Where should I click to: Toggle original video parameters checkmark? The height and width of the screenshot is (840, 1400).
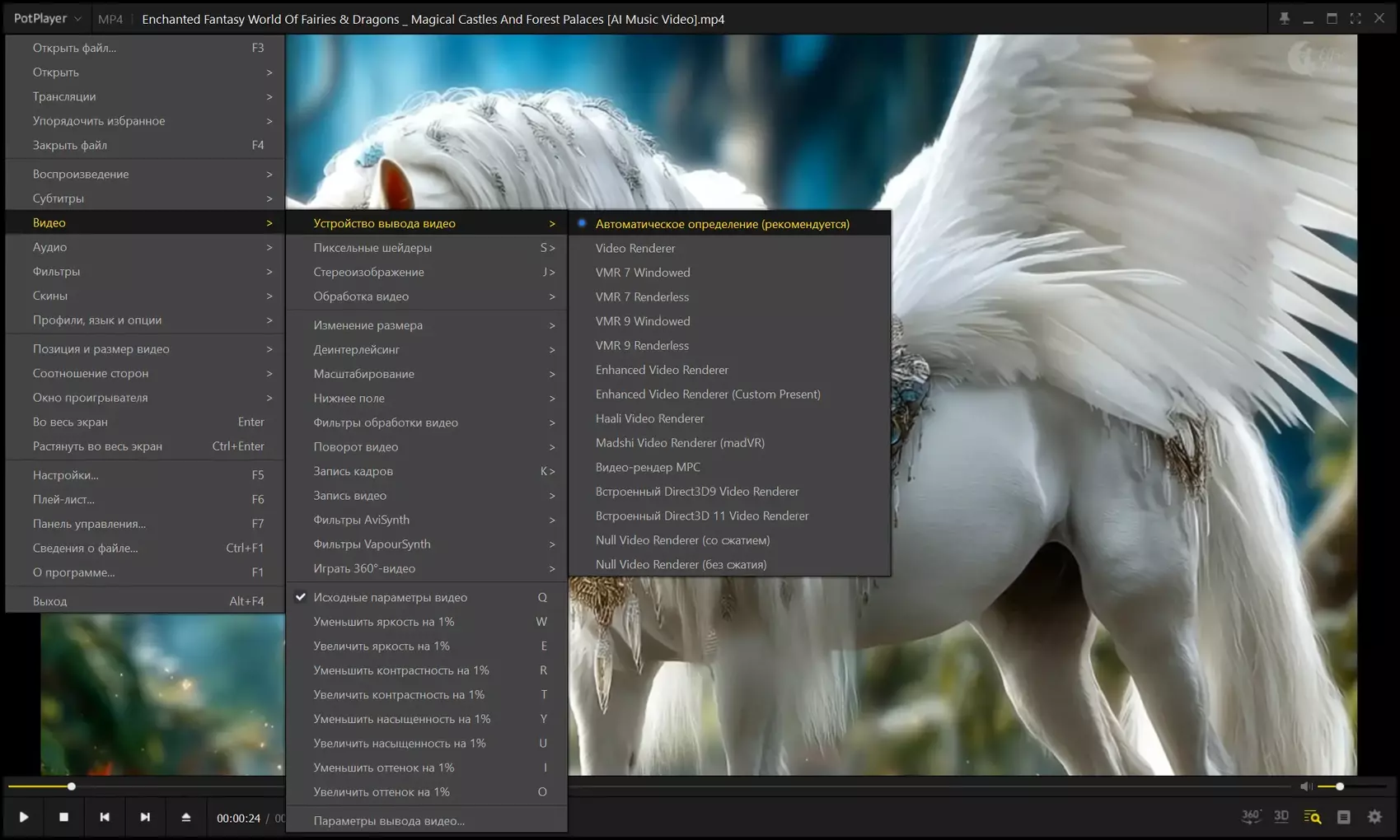[390, 597]
